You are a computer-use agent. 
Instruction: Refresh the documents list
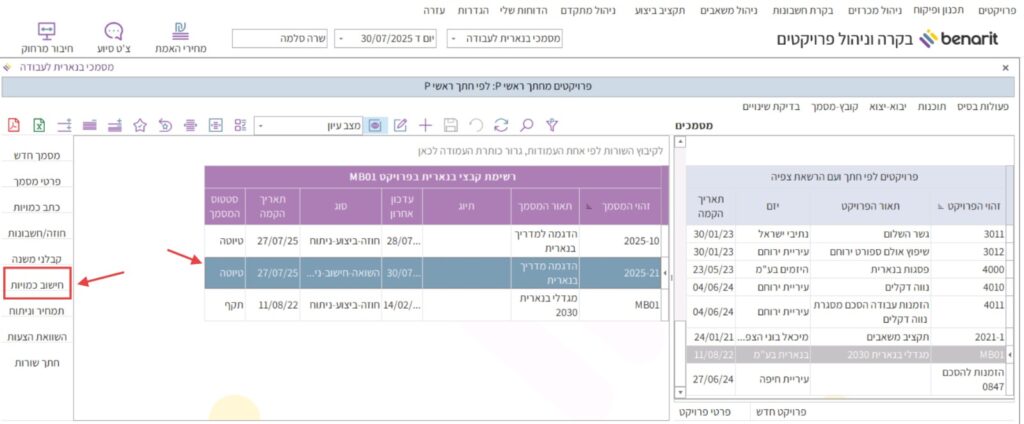point(501,125)
